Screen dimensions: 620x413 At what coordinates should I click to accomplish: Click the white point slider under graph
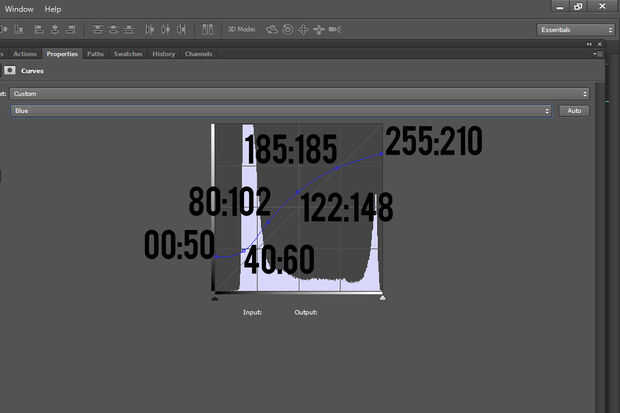tap(382, 298)
